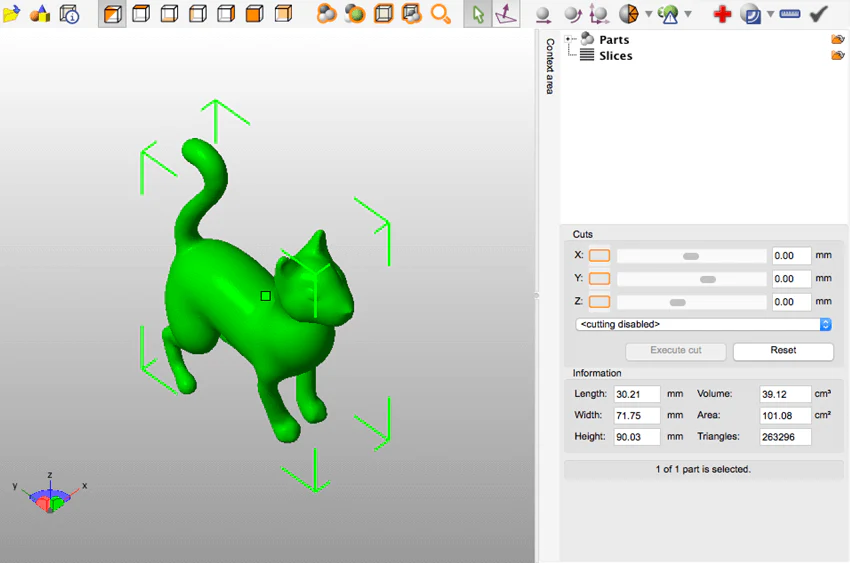Switch to the bottom view cube

point(169,14)
